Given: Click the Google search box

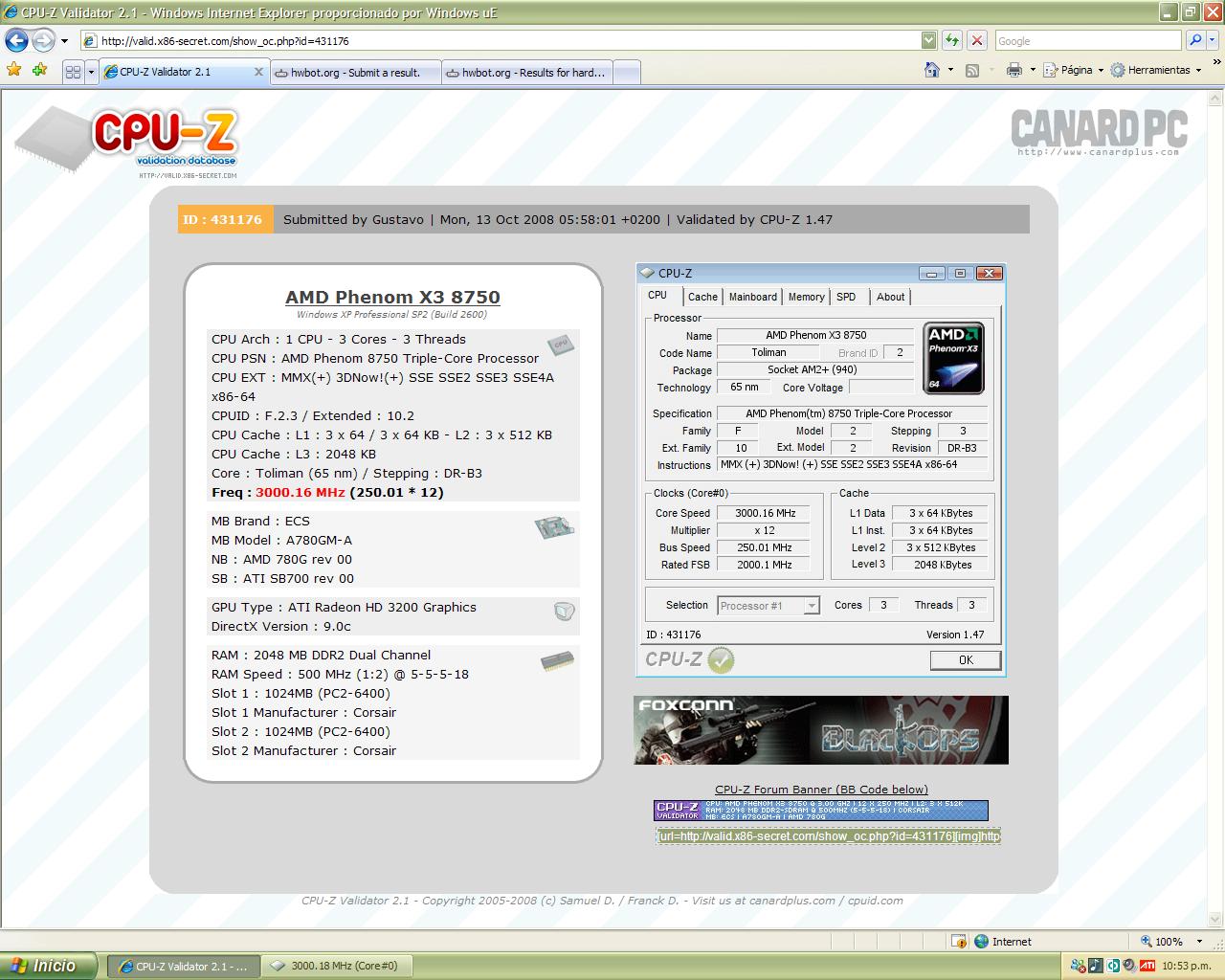Looking at the screenshot, I should (x=1088, y=40).
